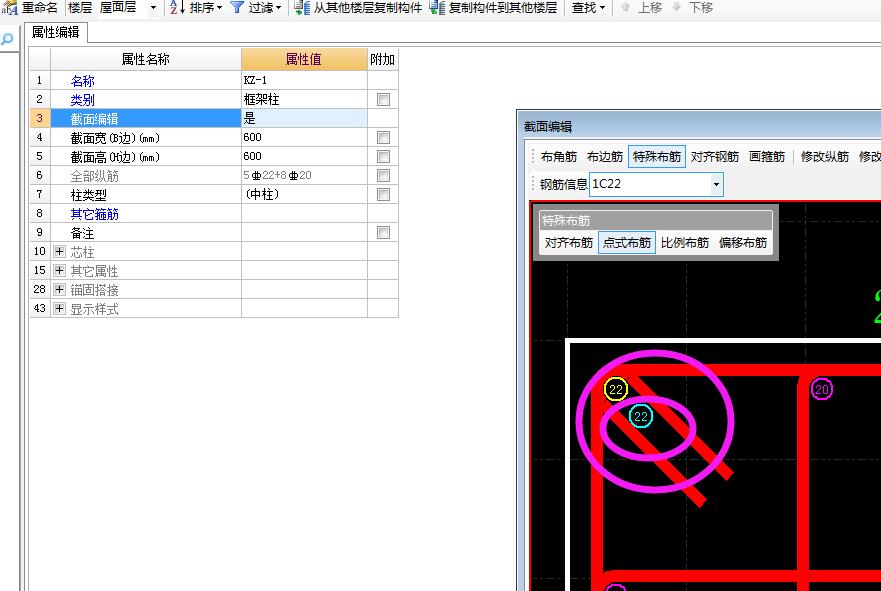Select the highlighted 截面编辑 row
The width and height of the screenshot is (881, 591).
pos(146,119)
